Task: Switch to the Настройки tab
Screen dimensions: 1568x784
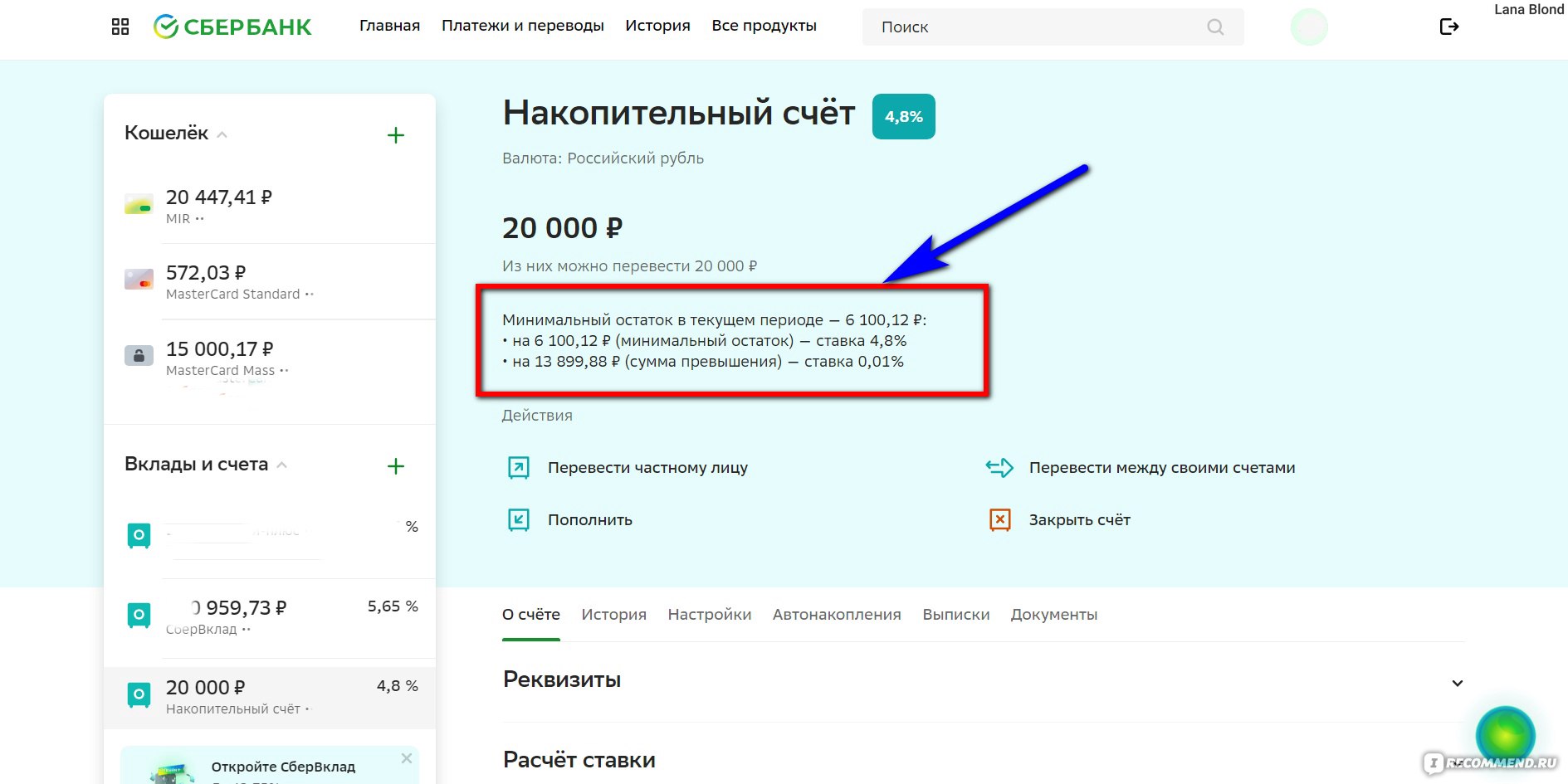Action: pos(710,615)
